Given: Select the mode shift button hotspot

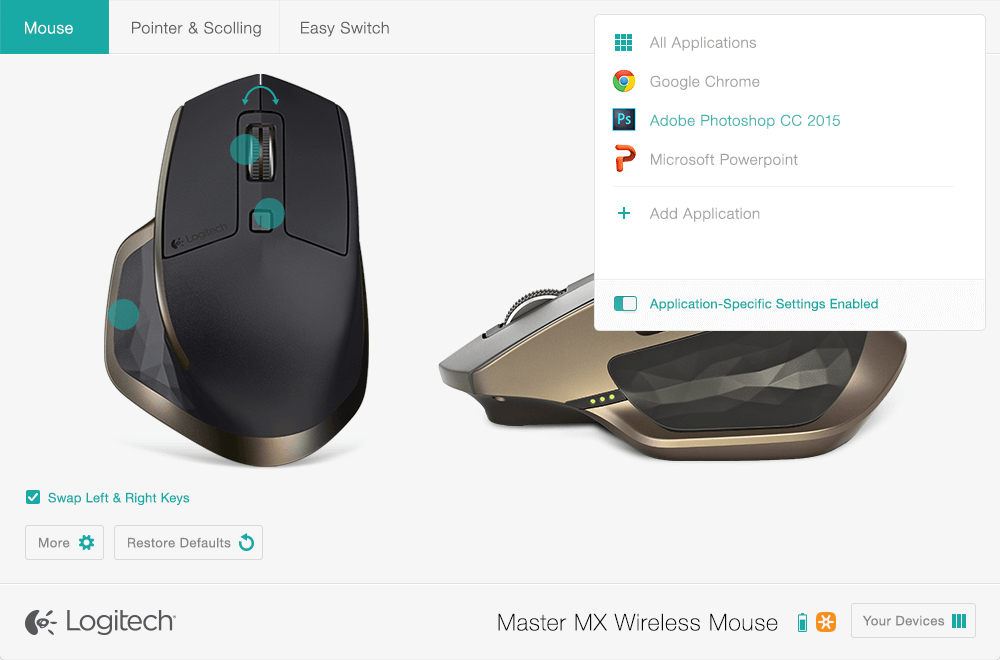Looking at the screenshot, I should (268, 214).
